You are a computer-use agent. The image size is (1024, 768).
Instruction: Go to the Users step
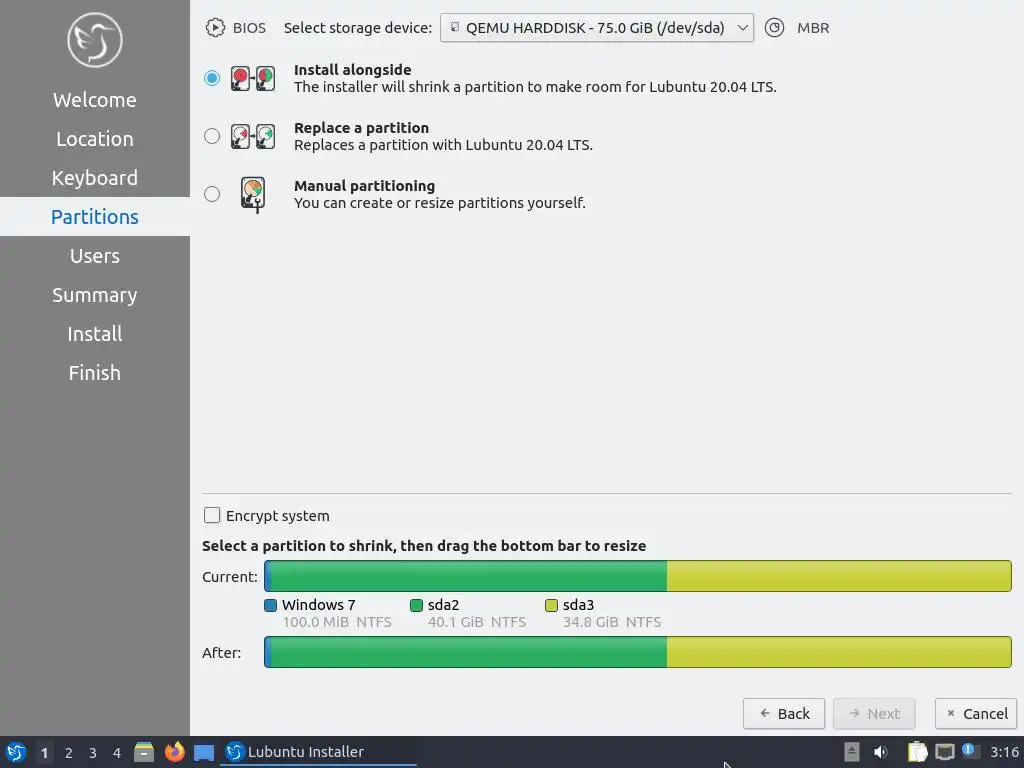(x=95, y=256)
